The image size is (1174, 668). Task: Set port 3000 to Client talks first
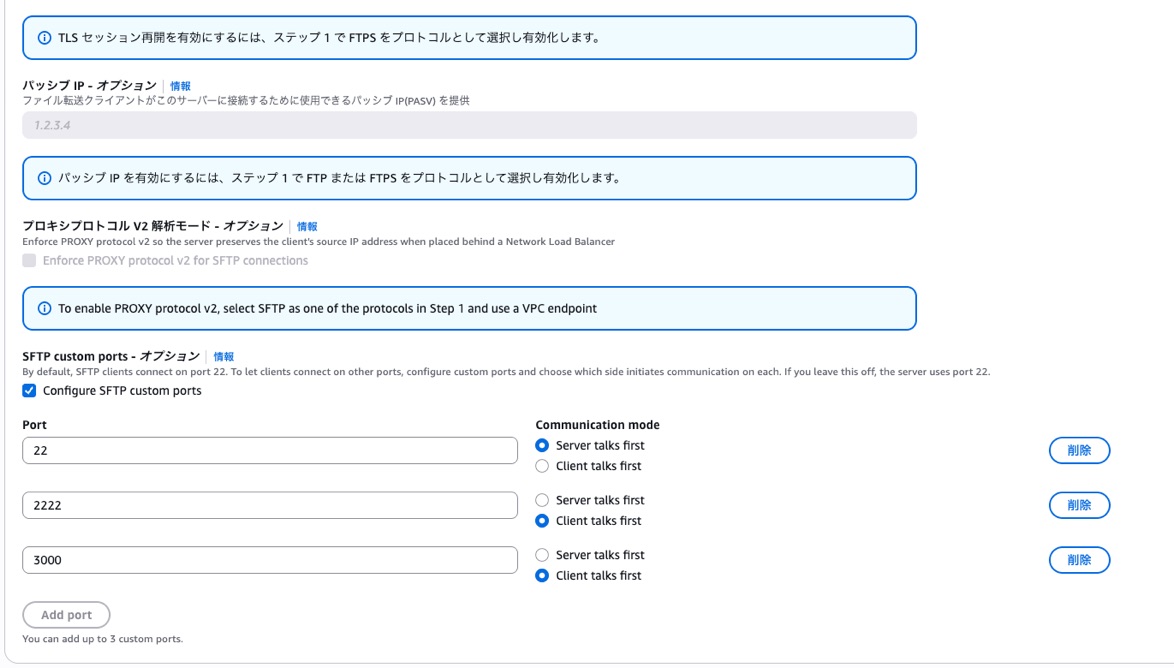(x=542, y=576)
